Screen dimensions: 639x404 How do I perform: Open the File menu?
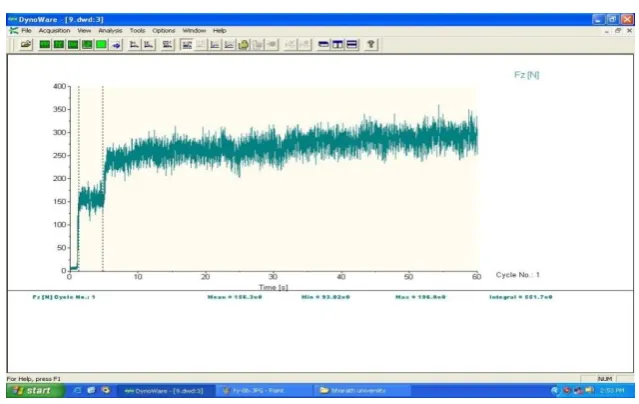click(x=26, y=31)
